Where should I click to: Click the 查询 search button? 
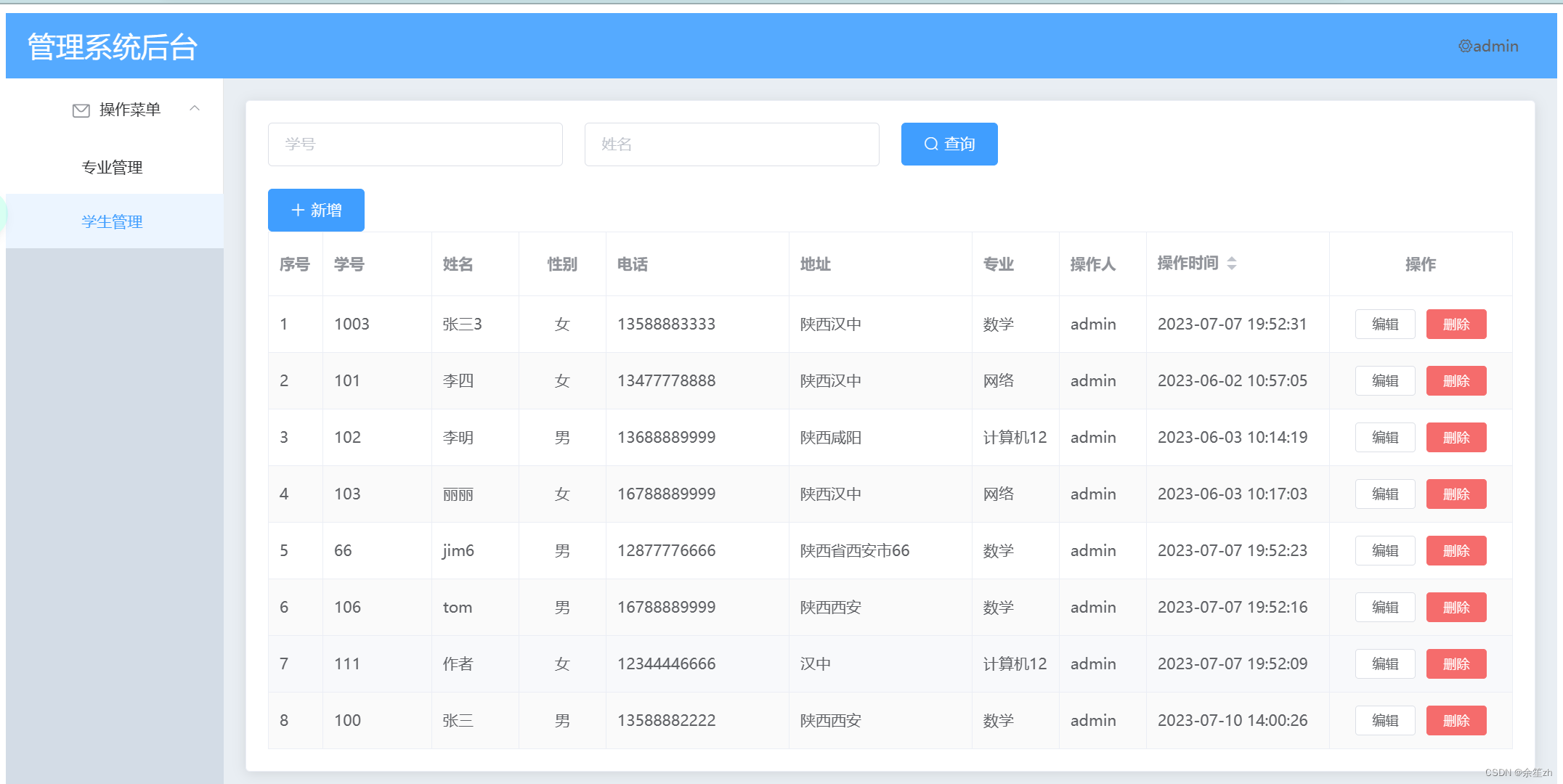click(x=949, y=144)
